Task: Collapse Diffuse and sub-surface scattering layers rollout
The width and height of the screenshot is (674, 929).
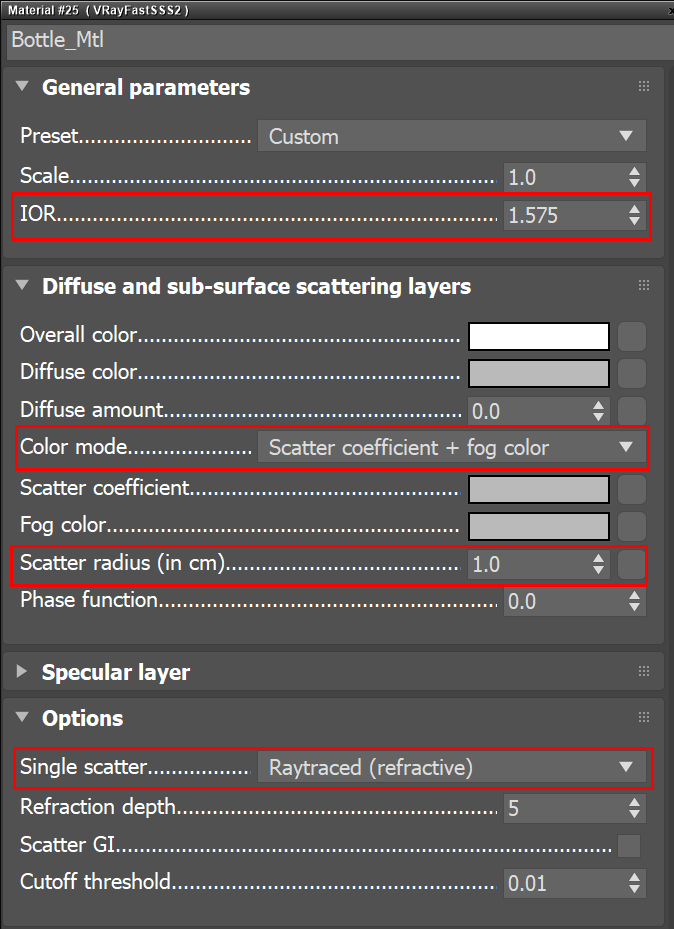Action: [23, 287]
